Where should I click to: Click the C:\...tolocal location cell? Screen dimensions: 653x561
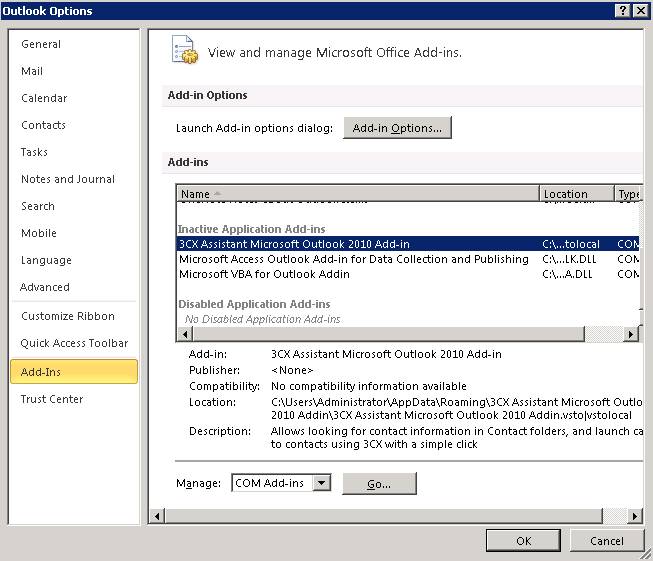[x=571, y=244]
